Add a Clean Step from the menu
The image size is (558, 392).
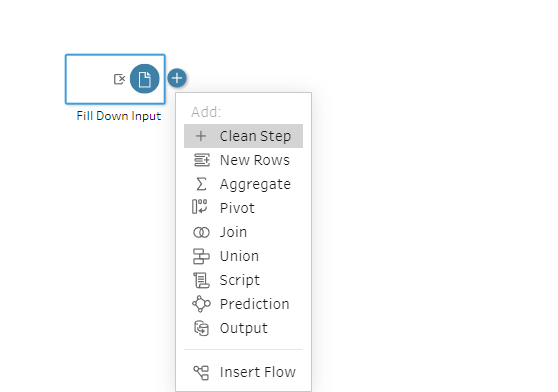tap(243, 136)
